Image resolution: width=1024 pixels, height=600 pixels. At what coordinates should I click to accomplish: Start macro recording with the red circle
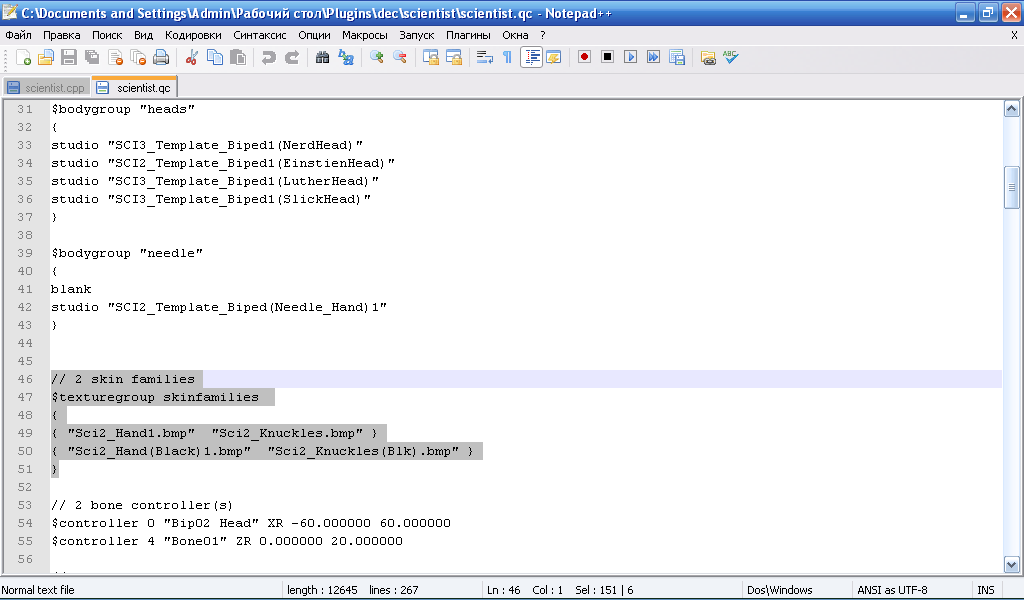click(584, 57)
